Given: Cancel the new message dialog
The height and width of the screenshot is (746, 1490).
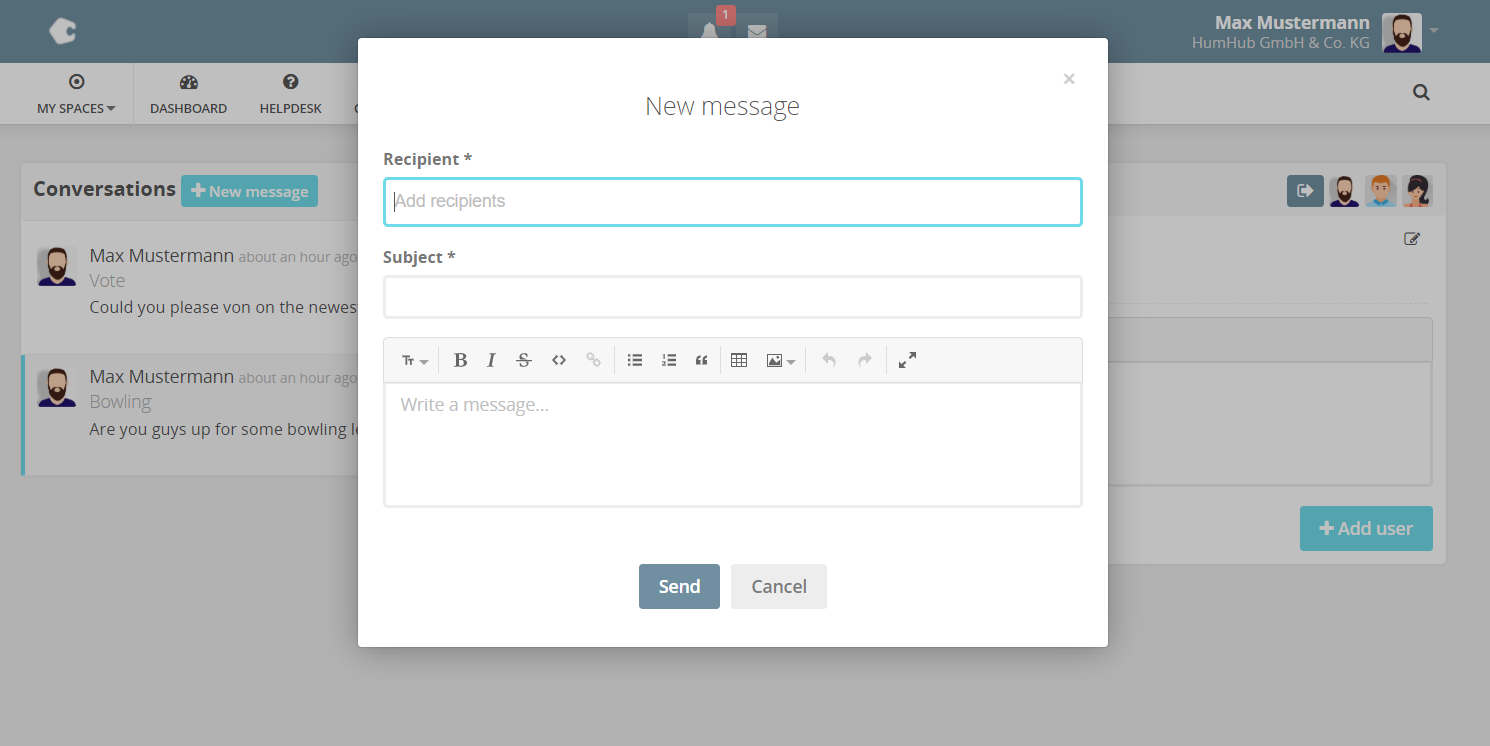Looking at the screenshot, I should [x=778, y=587].
